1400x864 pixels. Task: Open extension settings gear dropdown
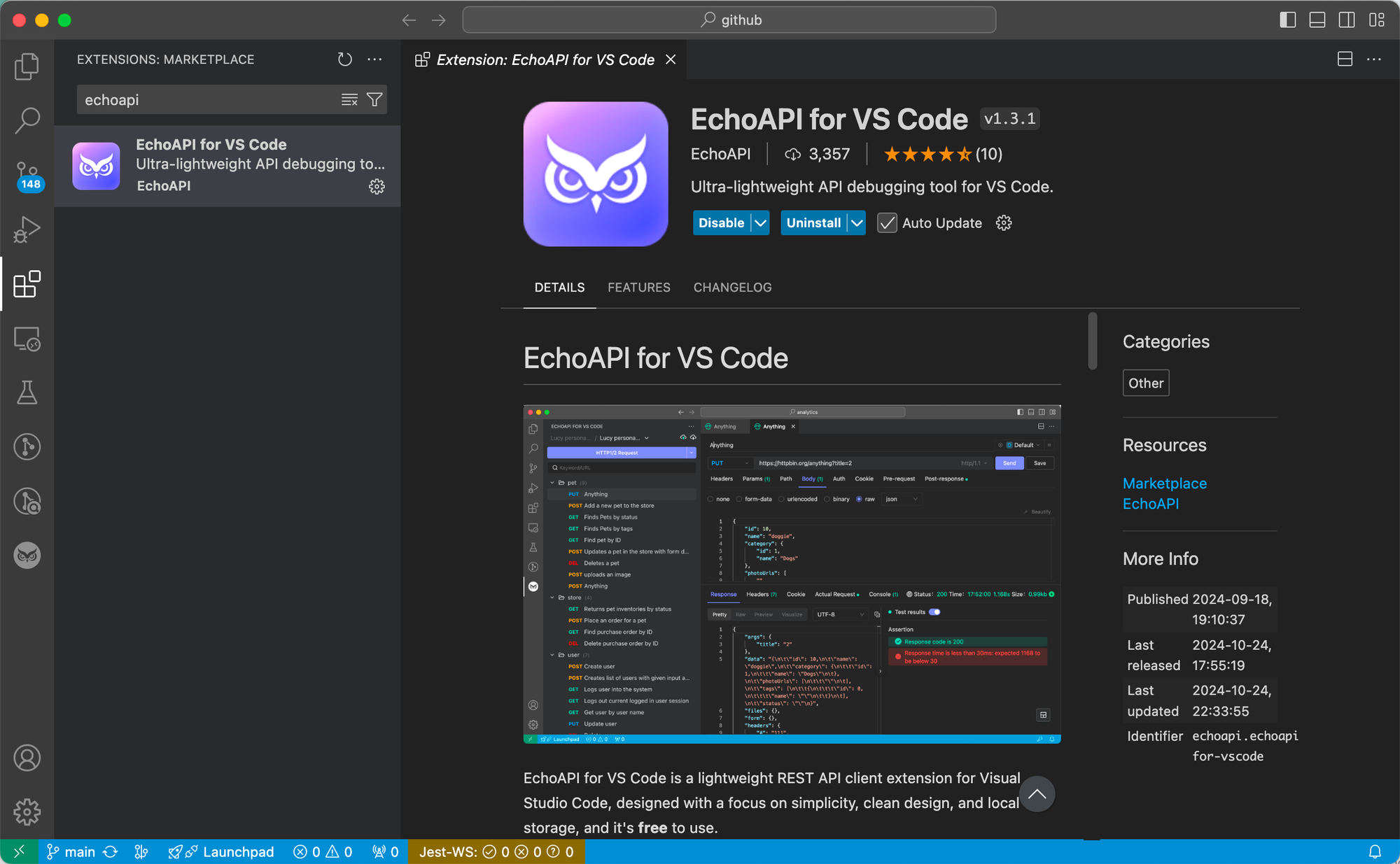[x=1003, y=223]
